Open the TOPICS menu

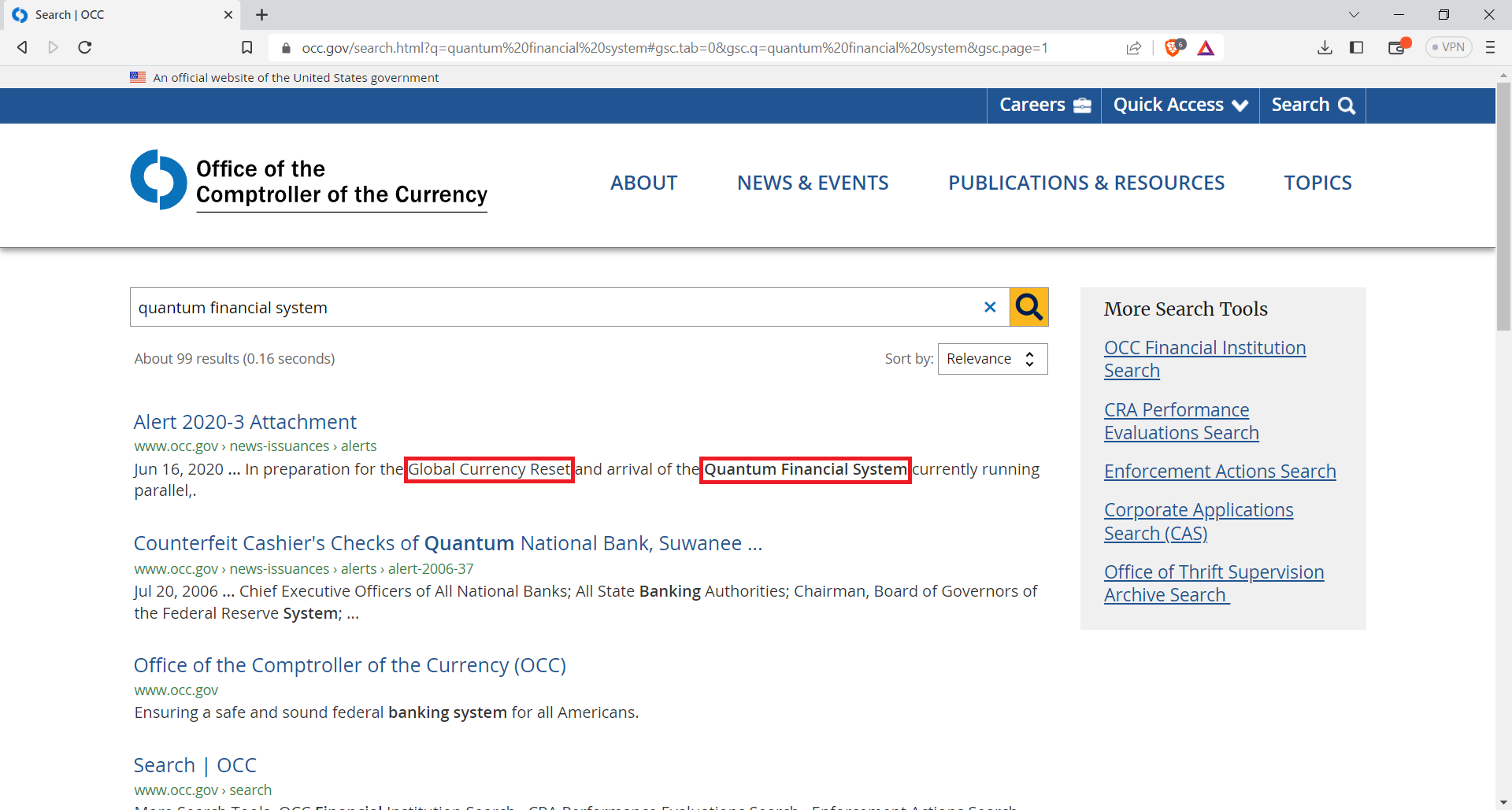1317,183
